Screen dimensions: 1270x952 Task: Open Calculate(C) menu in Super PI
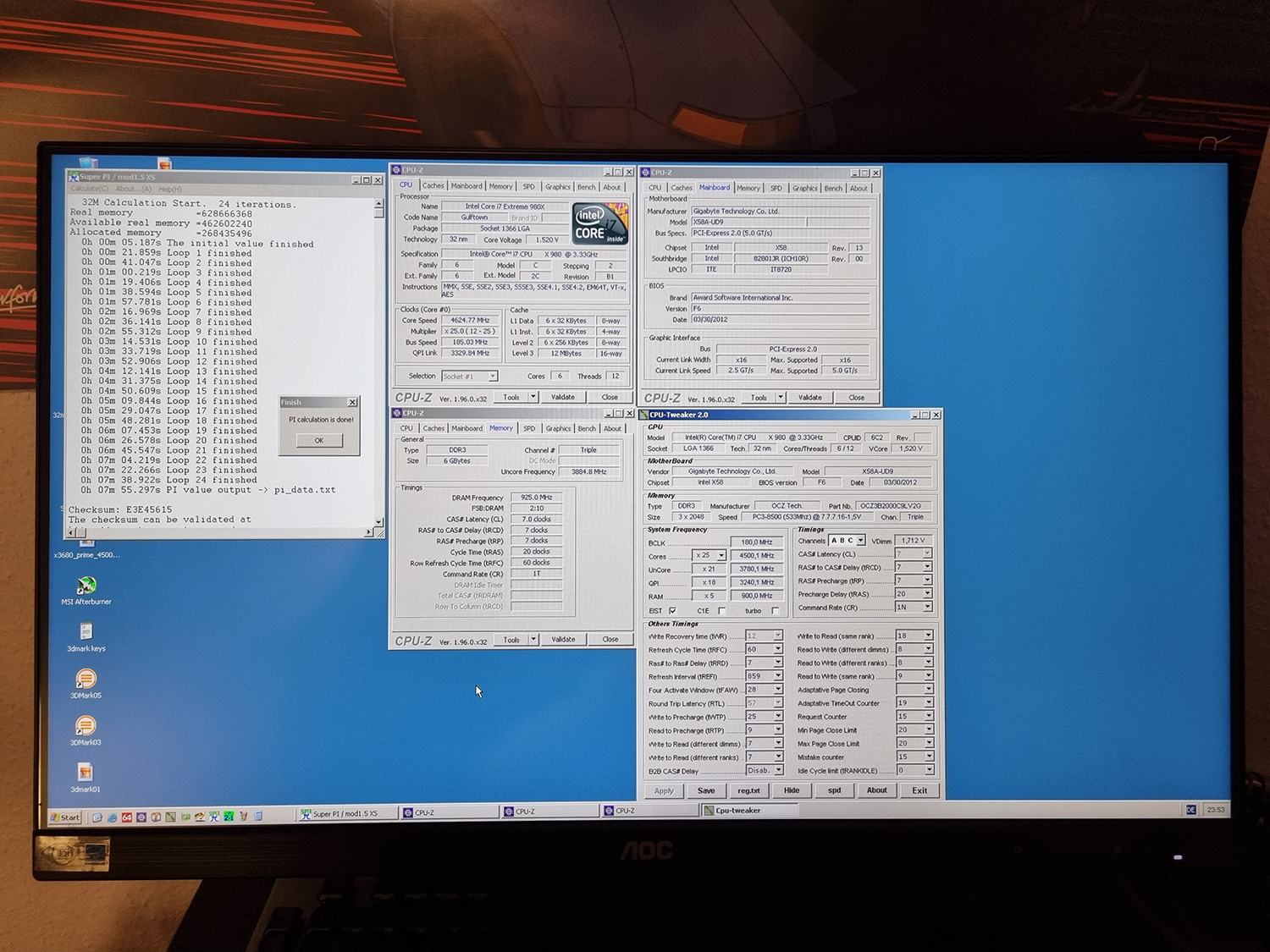pos(90,189)
